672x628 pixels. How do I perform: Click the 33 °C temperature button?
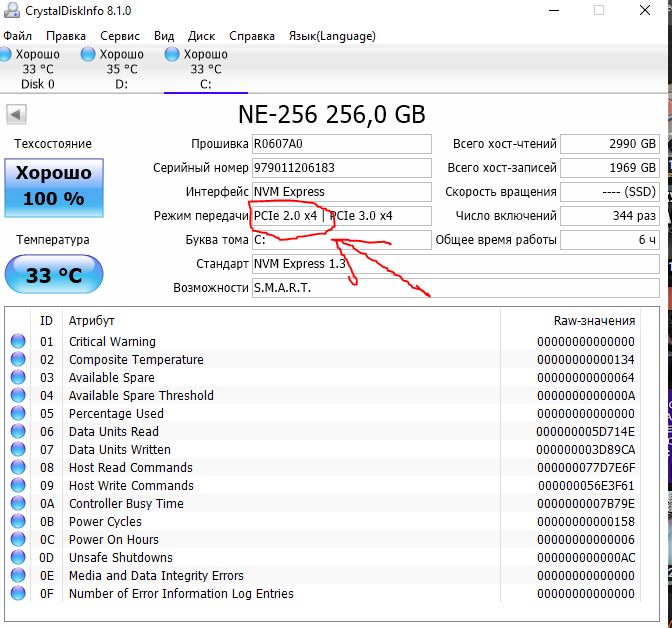(x=53, y=275)
